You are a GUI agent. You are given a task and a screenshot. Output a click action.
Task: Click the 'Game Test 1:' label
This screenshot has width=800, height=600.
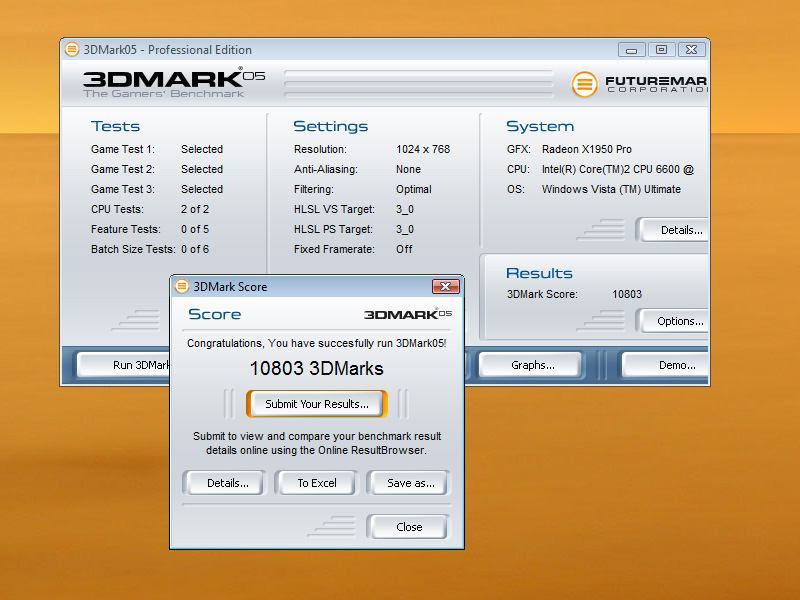(122, 149)
